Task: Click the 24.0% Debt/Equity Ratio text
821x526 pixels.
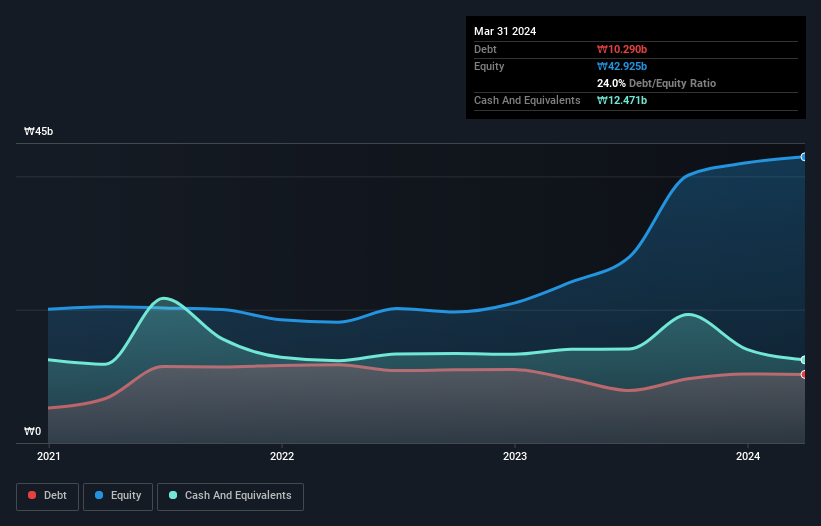Action: point(656,83)
